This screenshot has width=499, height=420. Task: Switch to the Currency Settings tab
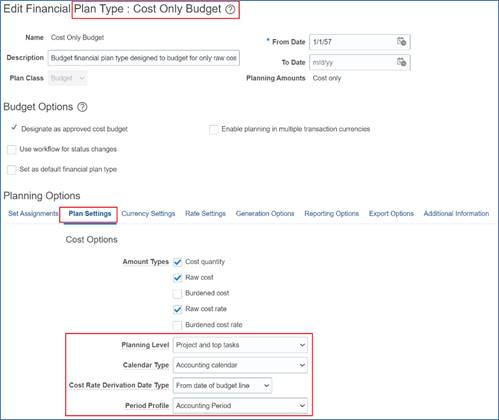(148, 214)
